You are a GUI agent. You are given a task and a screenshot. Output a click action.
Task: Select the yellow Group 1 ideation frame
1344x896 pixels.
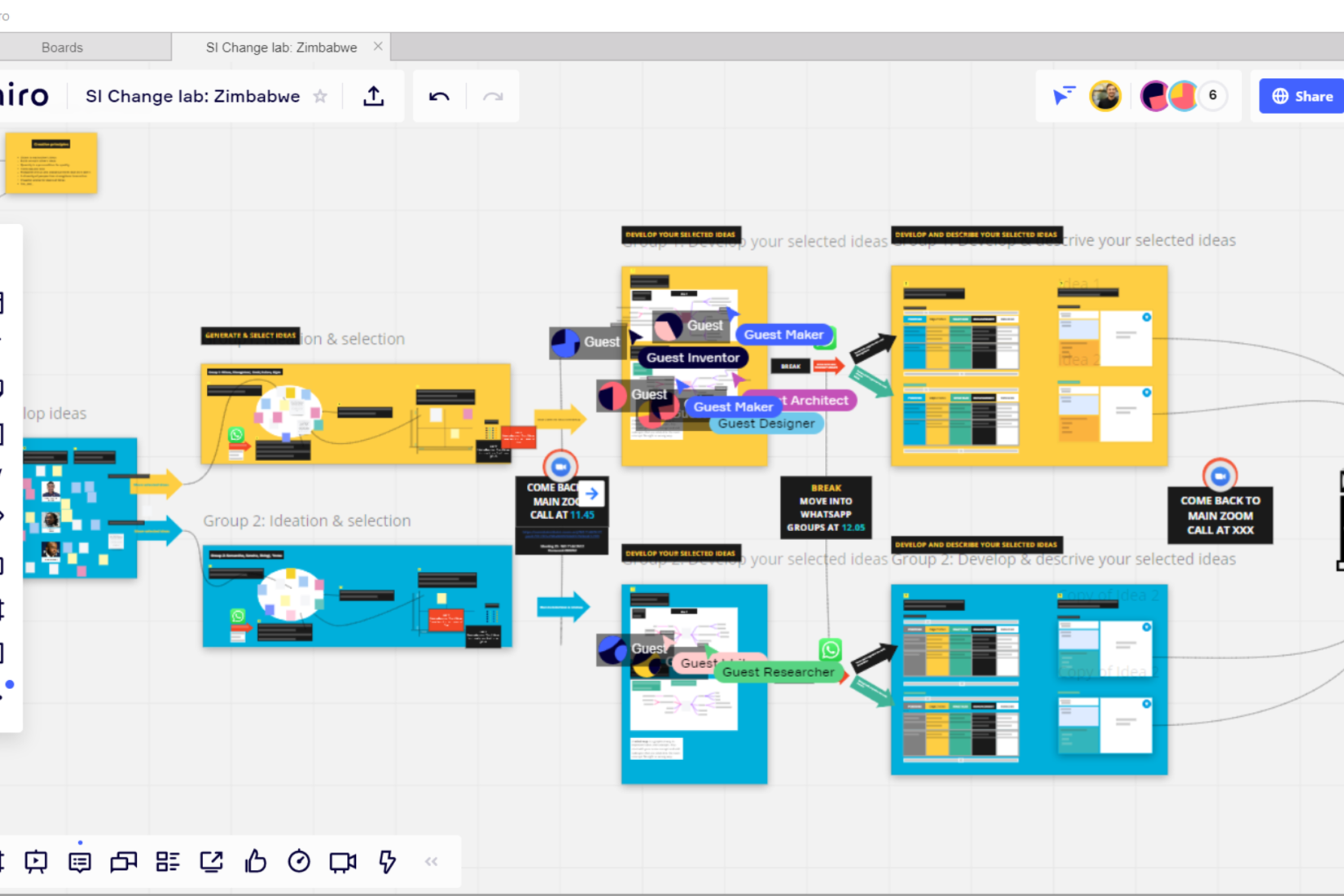[356, 415]
